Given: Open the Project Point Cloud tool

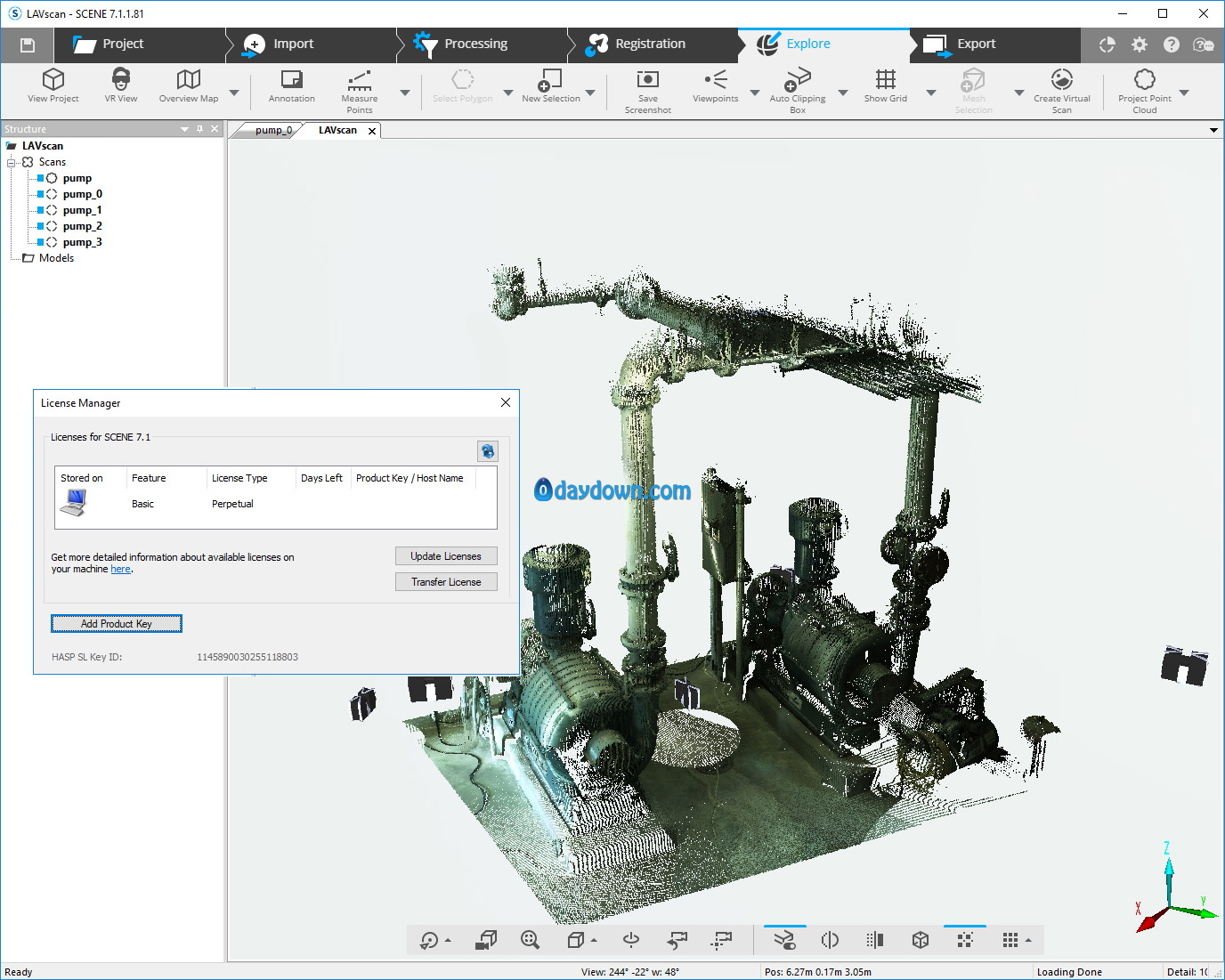Looking at the screenshot, I should tap(1144, 91).
